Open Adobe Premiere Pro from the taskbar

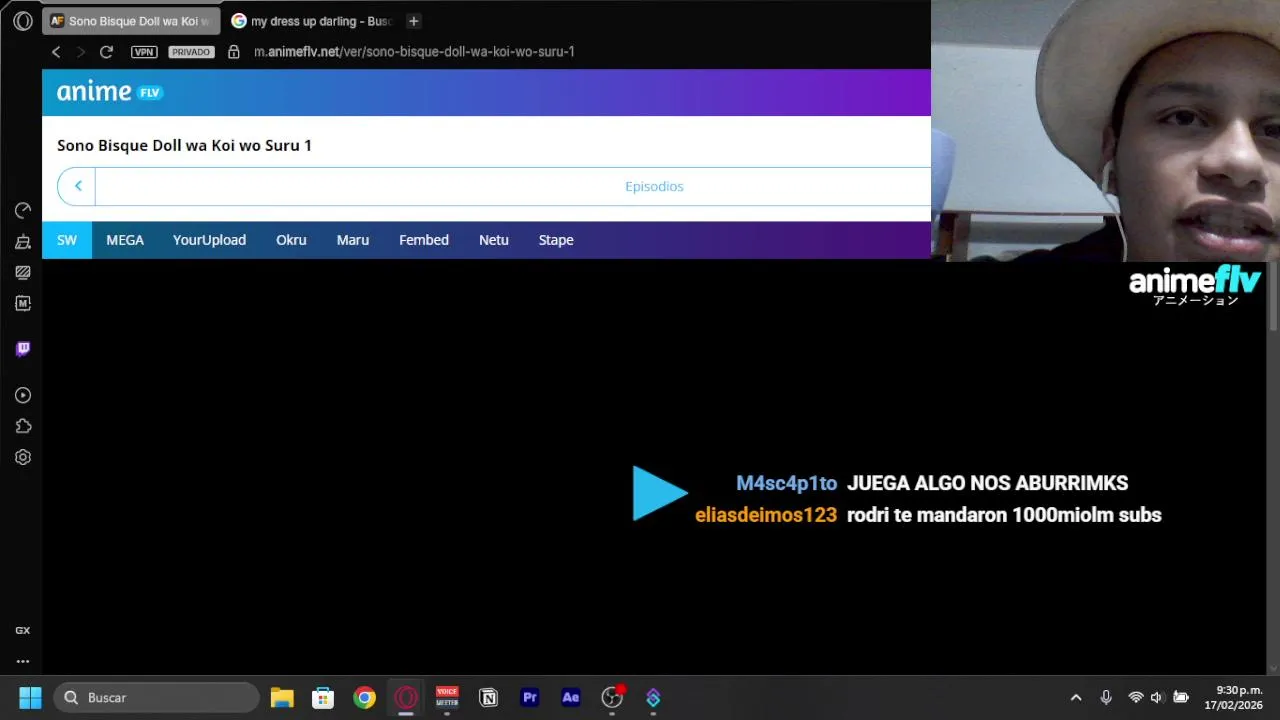(530, 697)
